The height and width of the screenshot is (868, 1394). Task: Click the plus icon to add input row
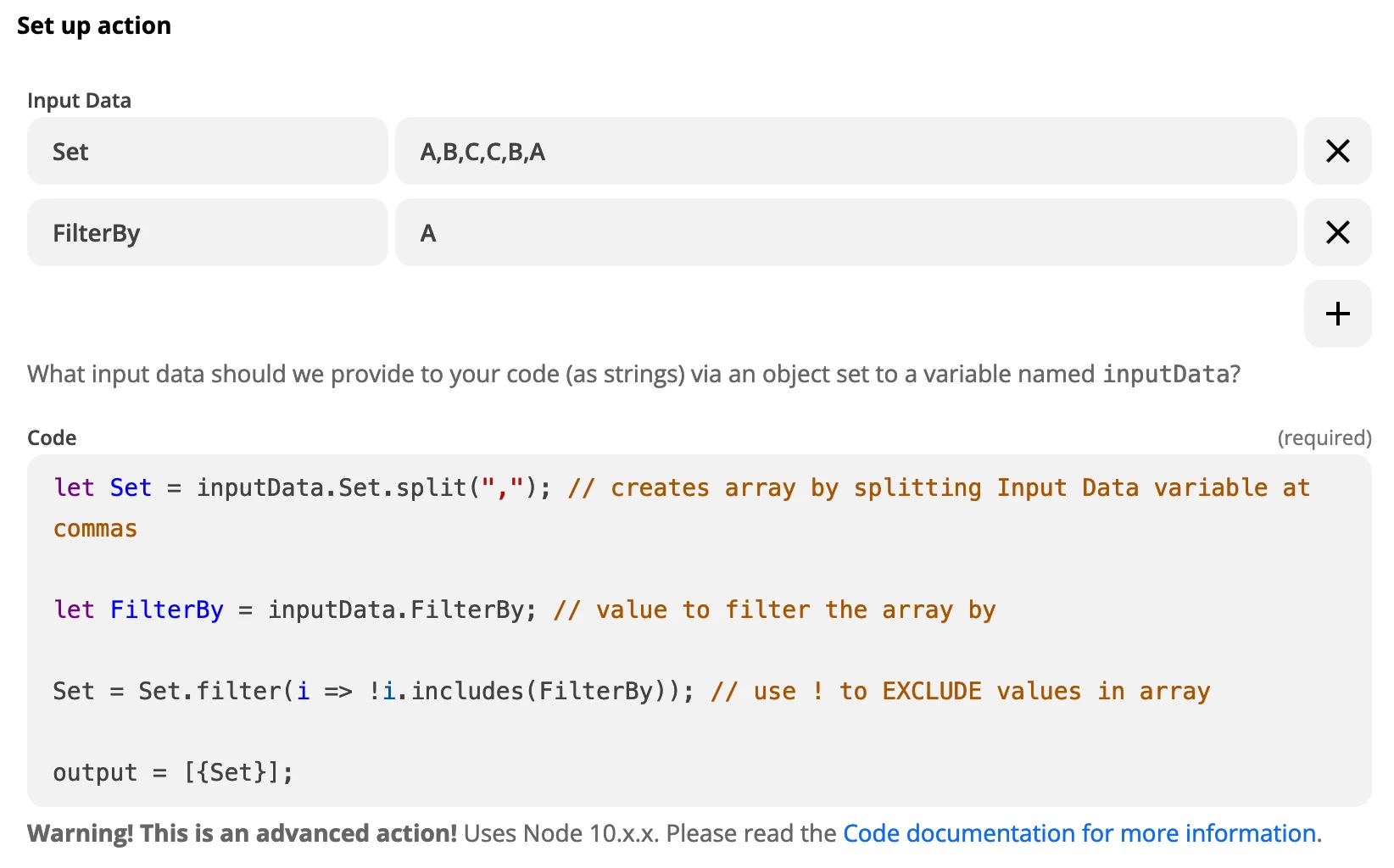(1337, 313)
